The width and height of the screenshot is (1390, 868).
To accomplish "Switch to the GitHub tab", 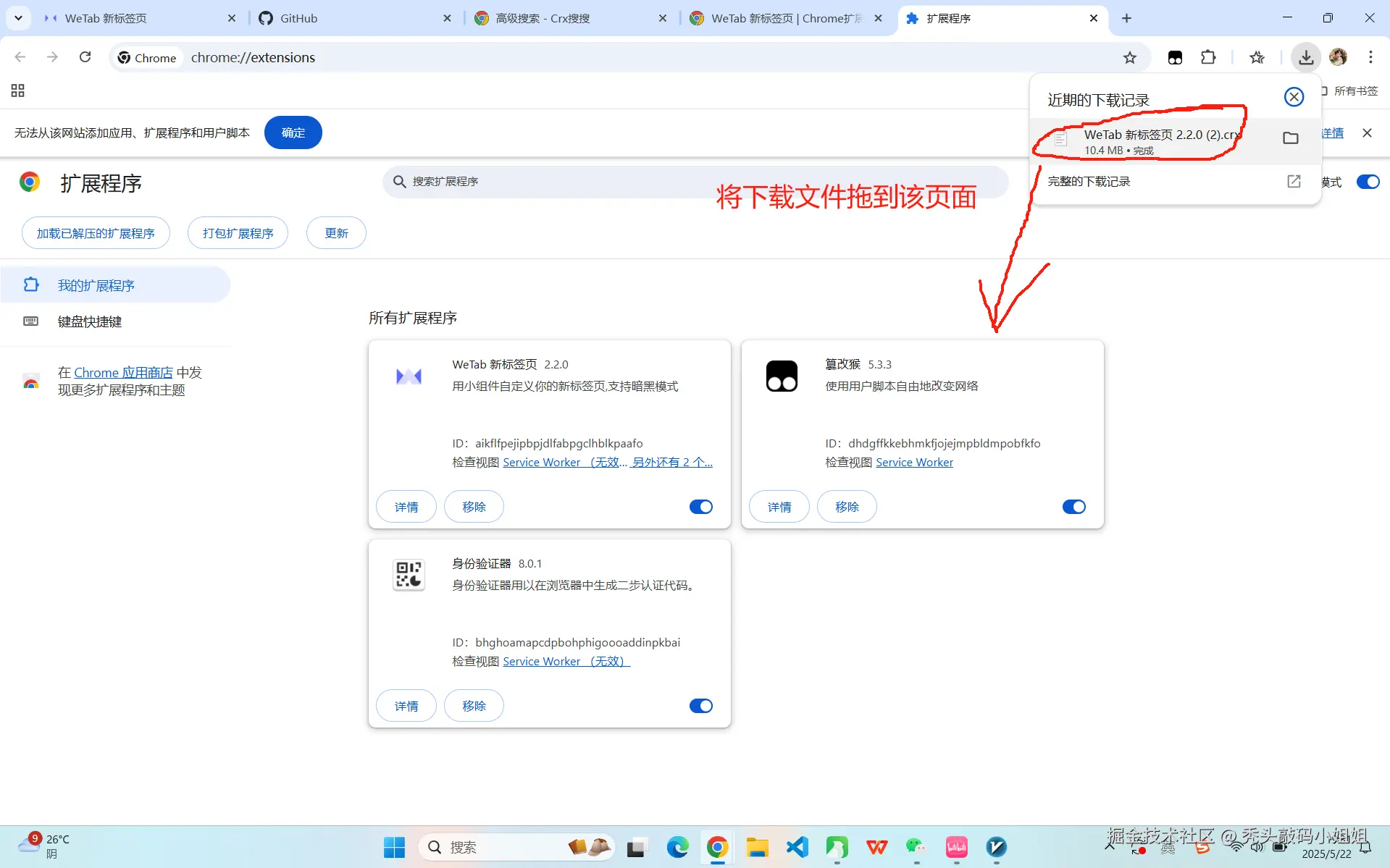I will pyautogui.click(x=355, y=18).
